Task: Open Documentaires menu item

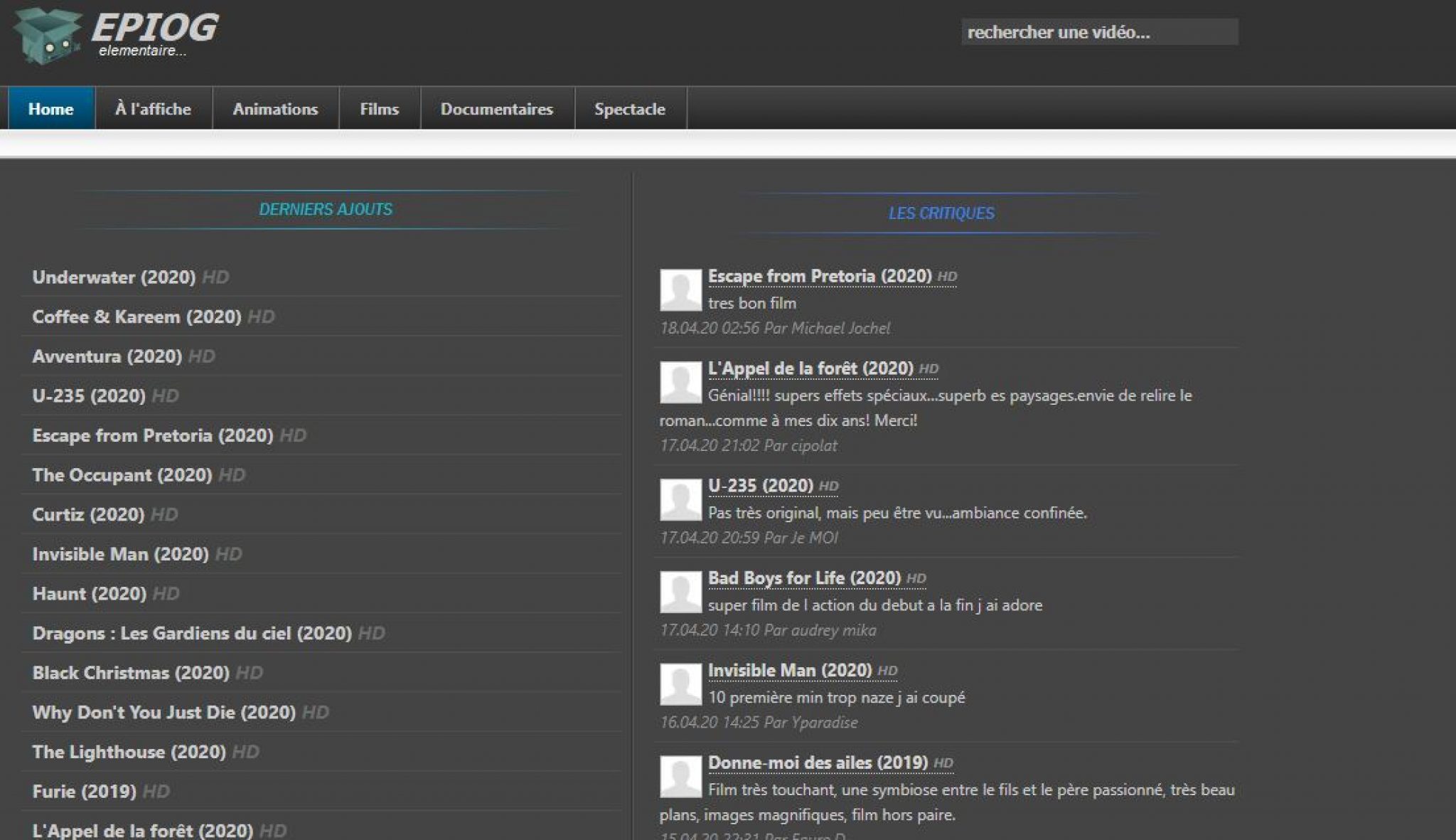Action: [496, 109]
